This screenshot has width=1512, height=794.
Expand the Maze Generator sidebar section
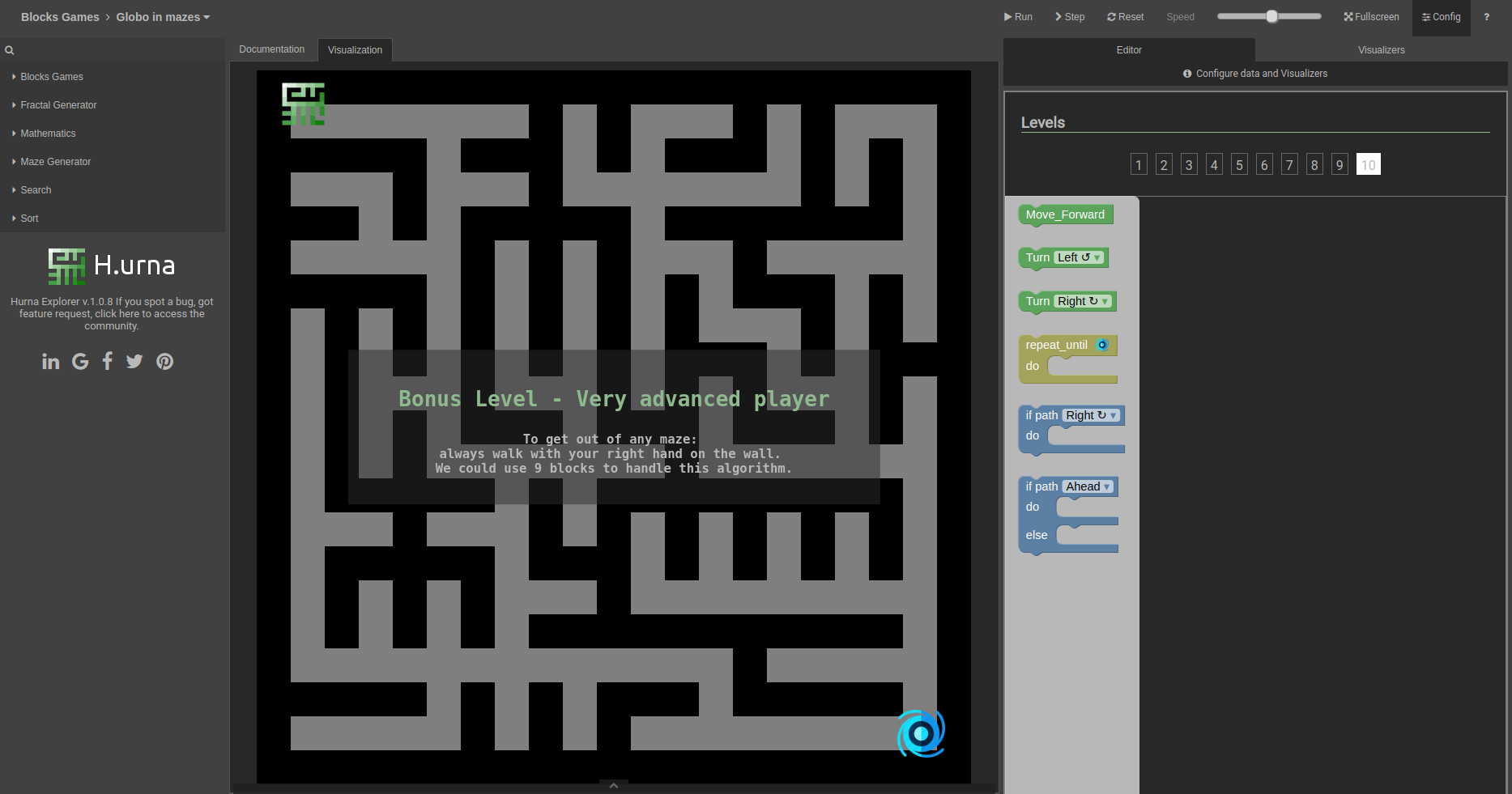click(x=57, y=161)
